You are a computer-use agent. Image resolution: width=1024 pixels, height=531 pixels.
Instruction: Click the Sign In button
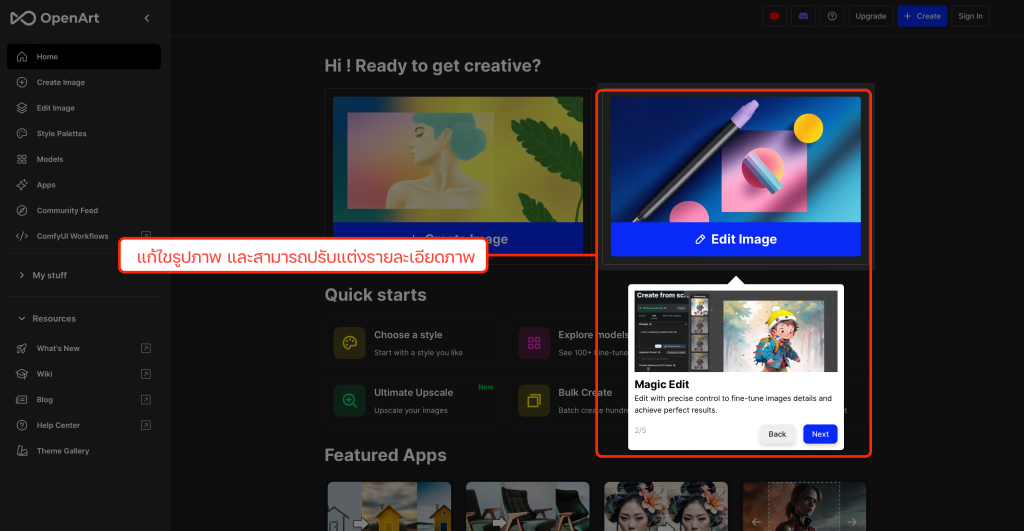pos(970,16)
